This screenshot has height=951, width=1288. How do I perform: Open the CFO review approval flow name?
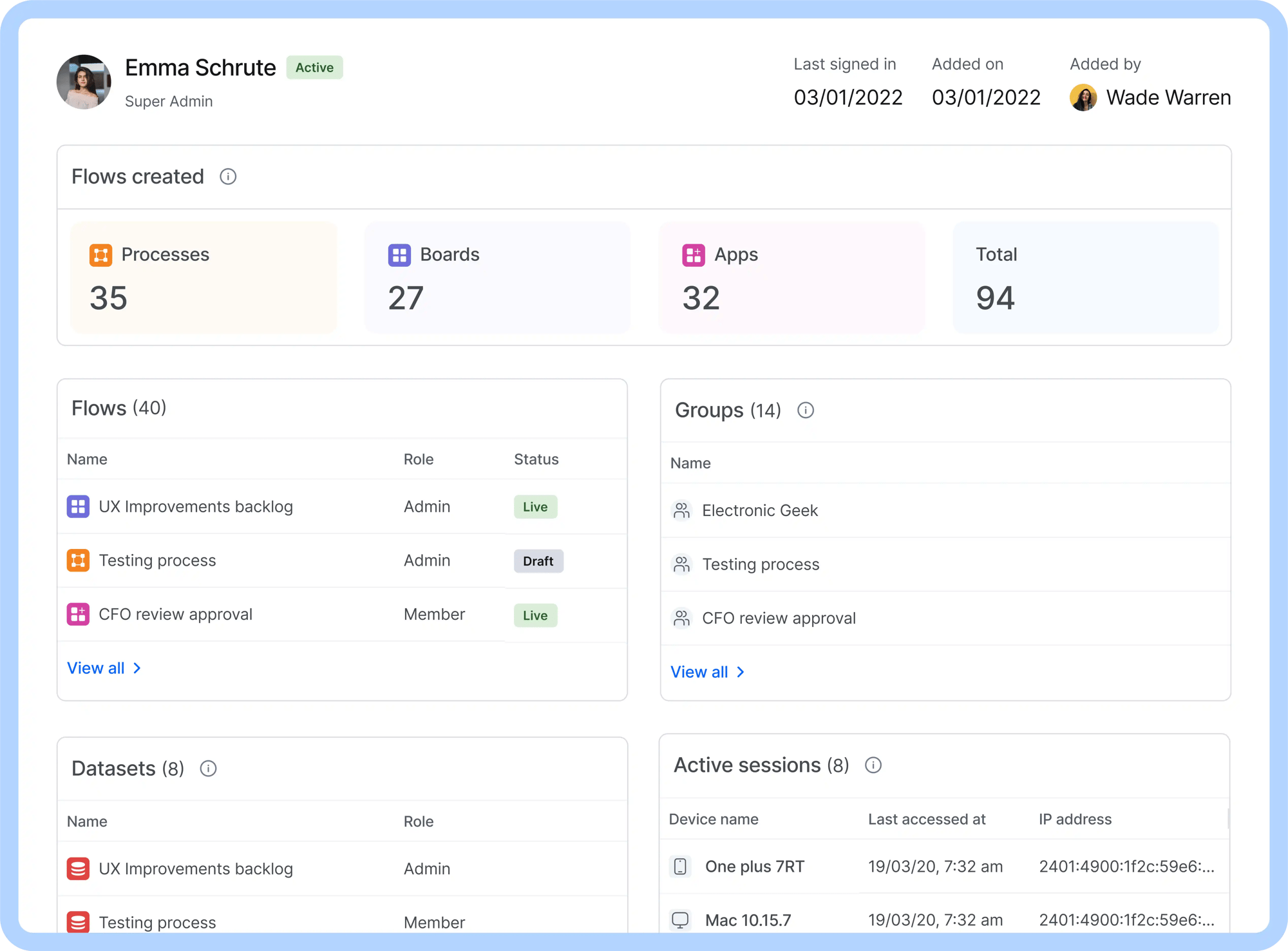[175, 614]
